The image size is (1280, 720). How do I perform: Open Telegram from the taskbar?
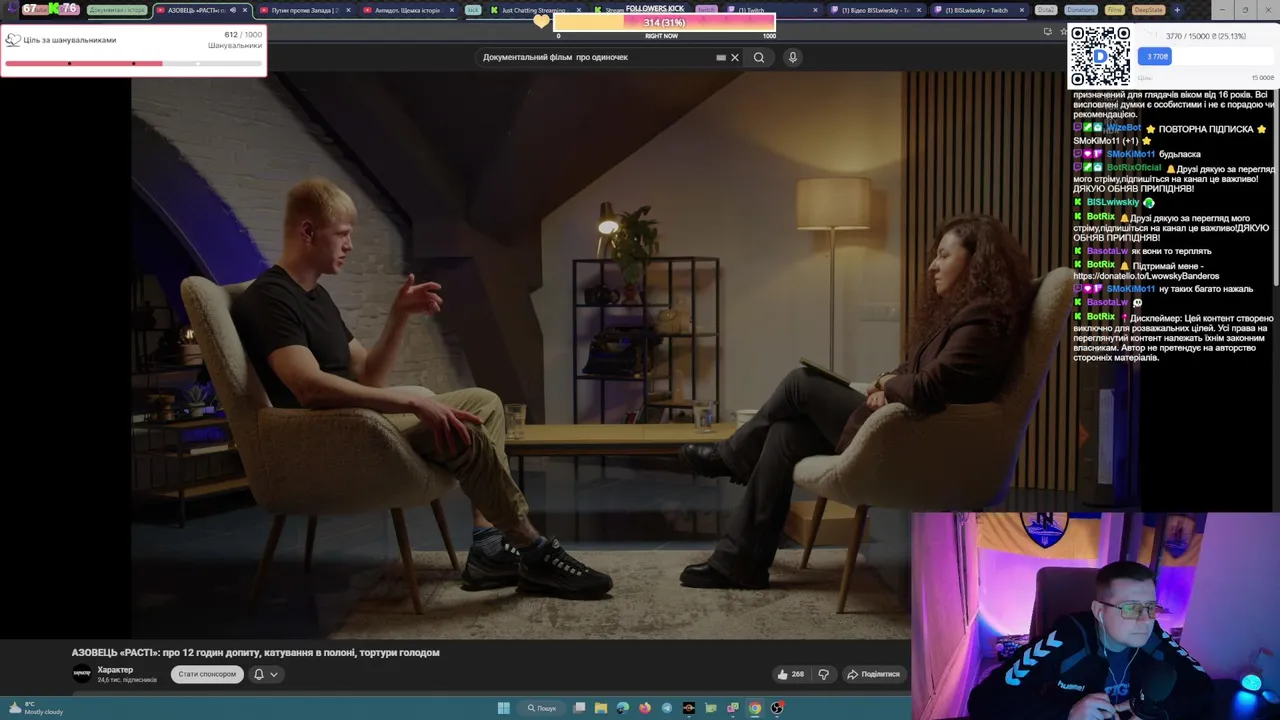pyautogui.click(x=667, y=708)
